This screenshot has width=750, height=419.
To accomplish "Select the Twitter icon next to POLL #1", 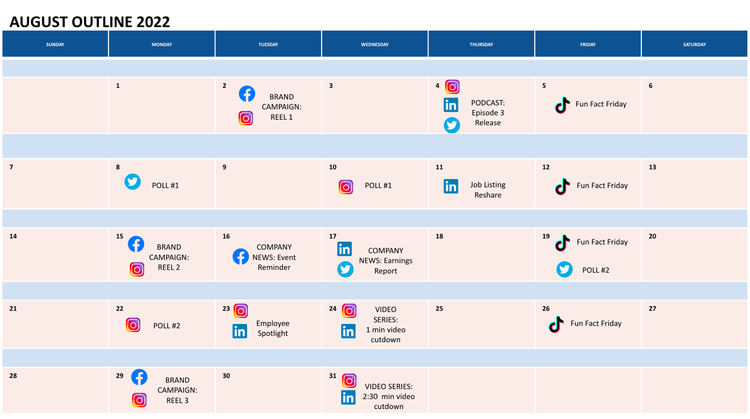I will (133, 181).
